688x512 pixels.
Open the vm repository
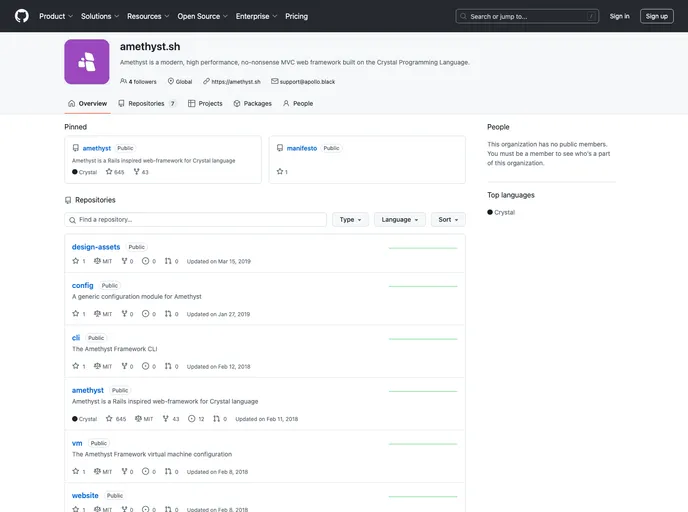[x=77, y=443]
